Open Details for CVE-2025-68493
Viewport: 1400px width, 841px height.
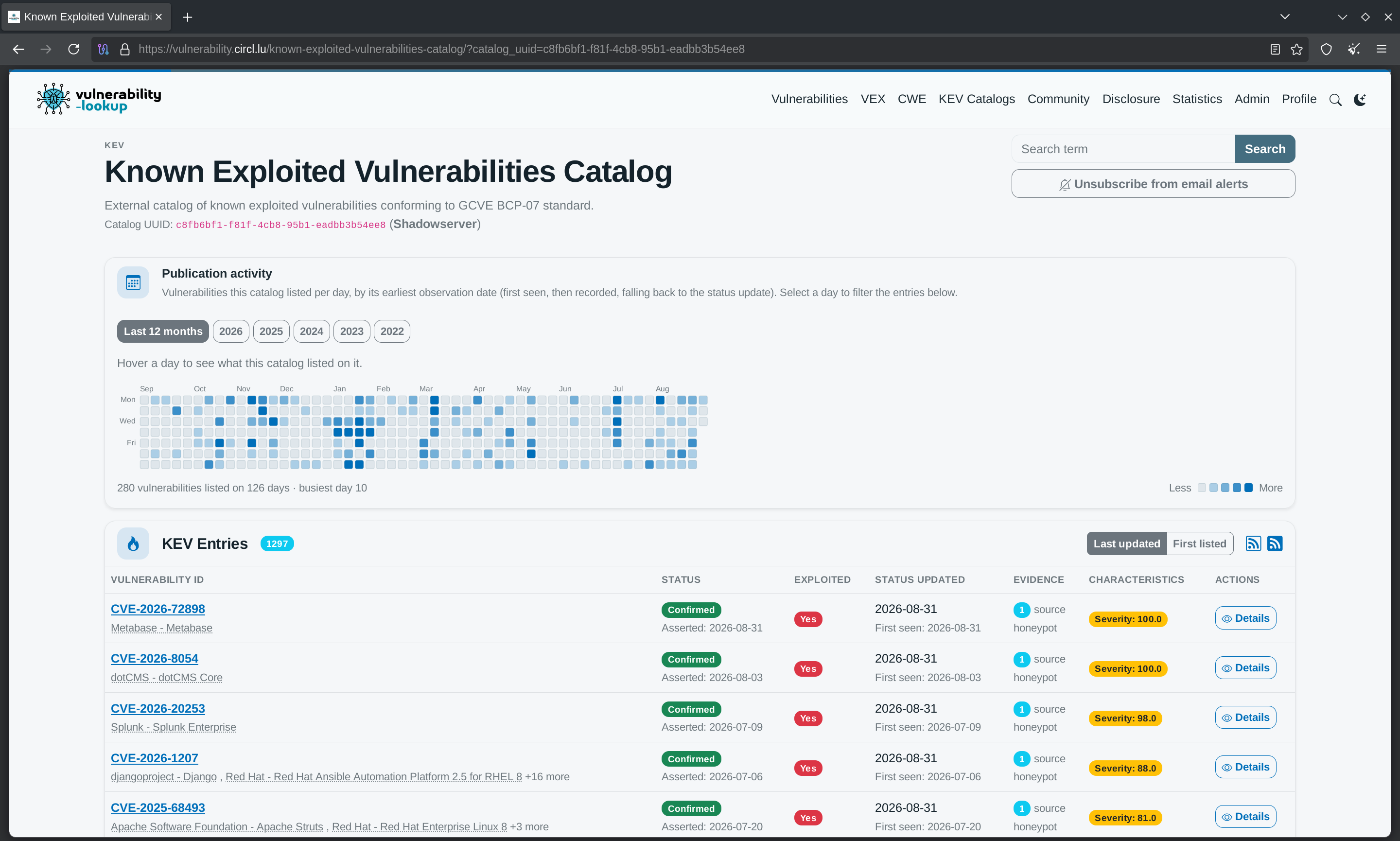pyautogui.click(x=1245, y=817)
